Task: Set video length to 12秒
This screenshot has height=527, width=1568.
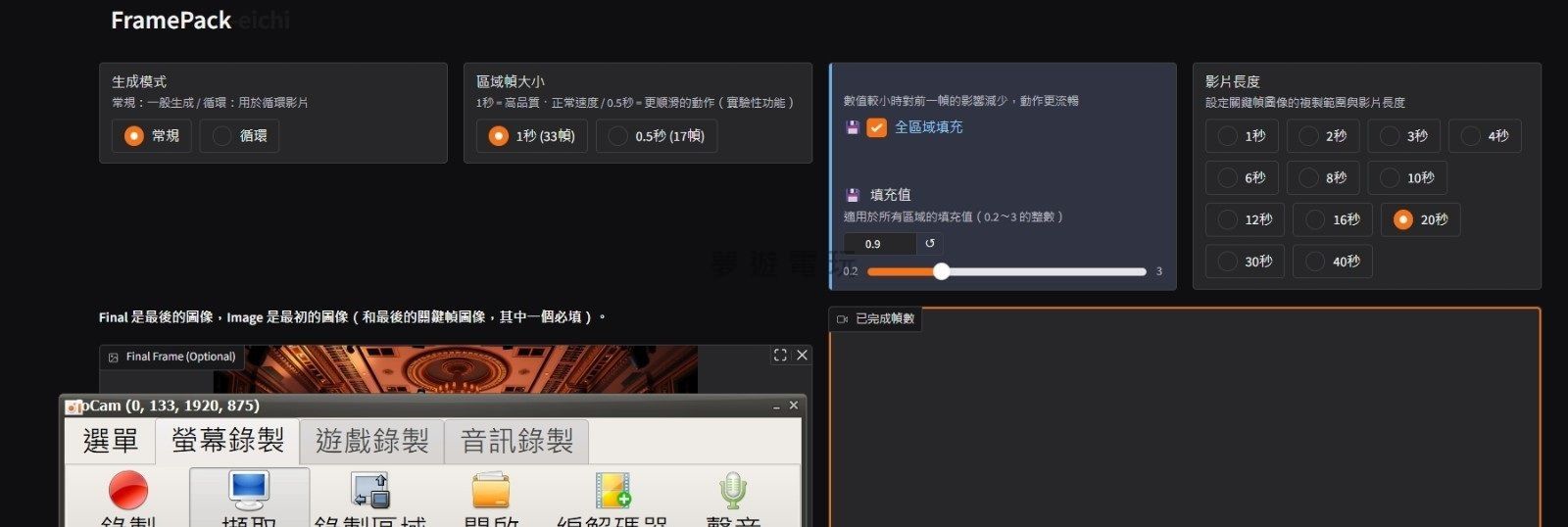Action: click(x=1245, y=219)
